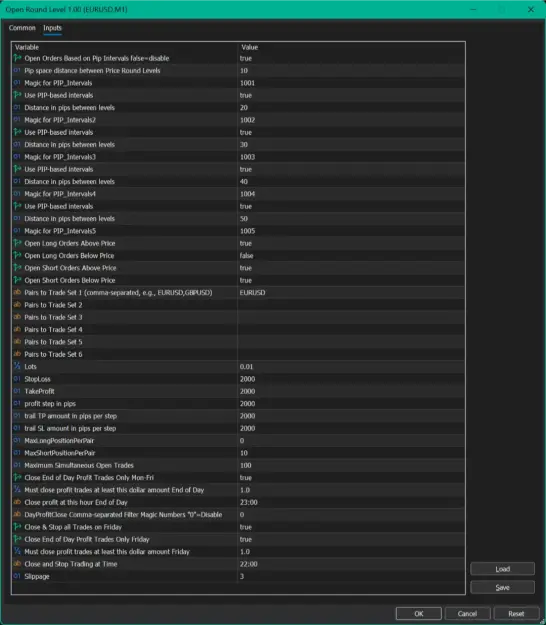Image resolution: width=546 pixels, height=625 pixels.
Task: Close the Open Round Level dialog
Action: tap(530, 9)
